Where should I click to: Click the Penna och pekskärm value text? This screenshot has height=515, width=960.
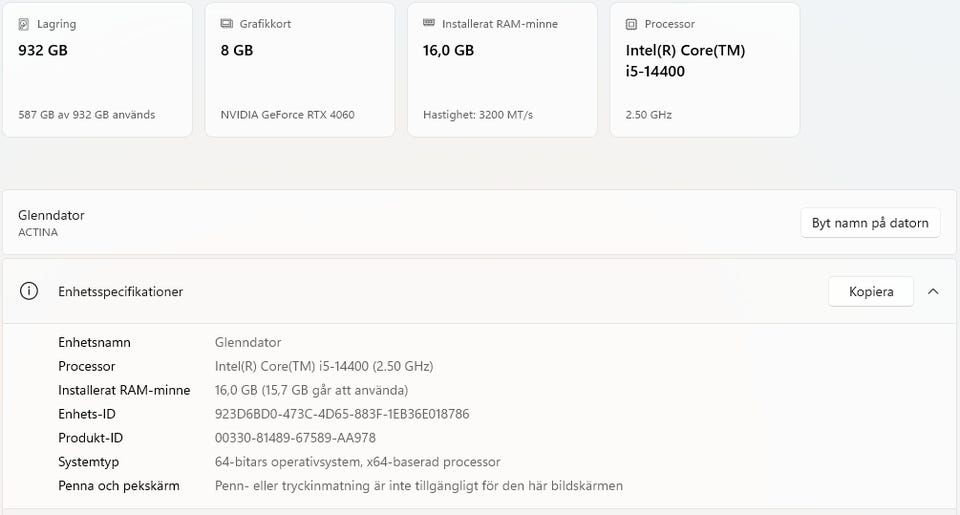[418, 486]
